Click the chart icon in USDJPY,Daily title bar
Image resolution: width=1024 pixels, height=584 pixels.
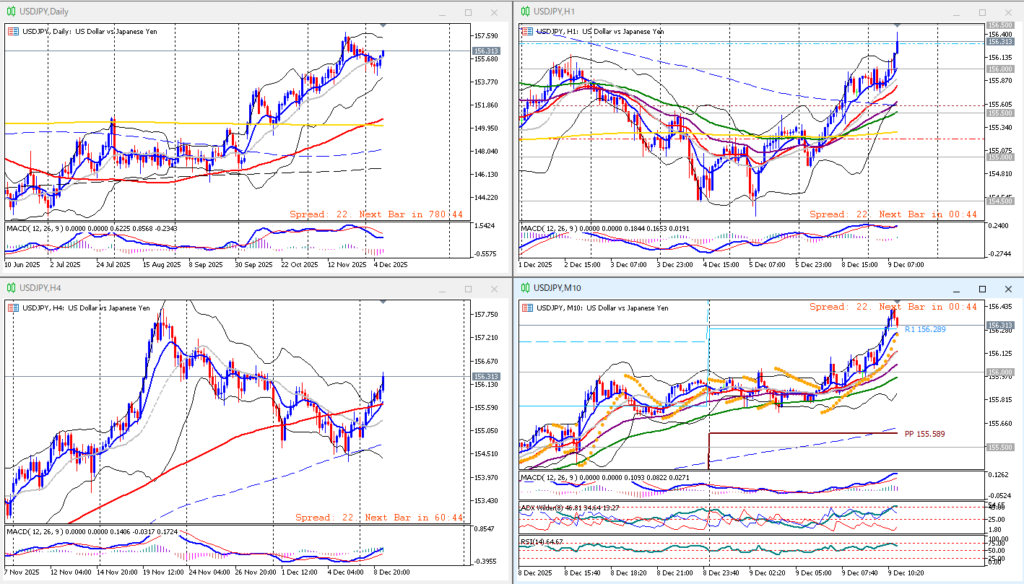(10, 11)
